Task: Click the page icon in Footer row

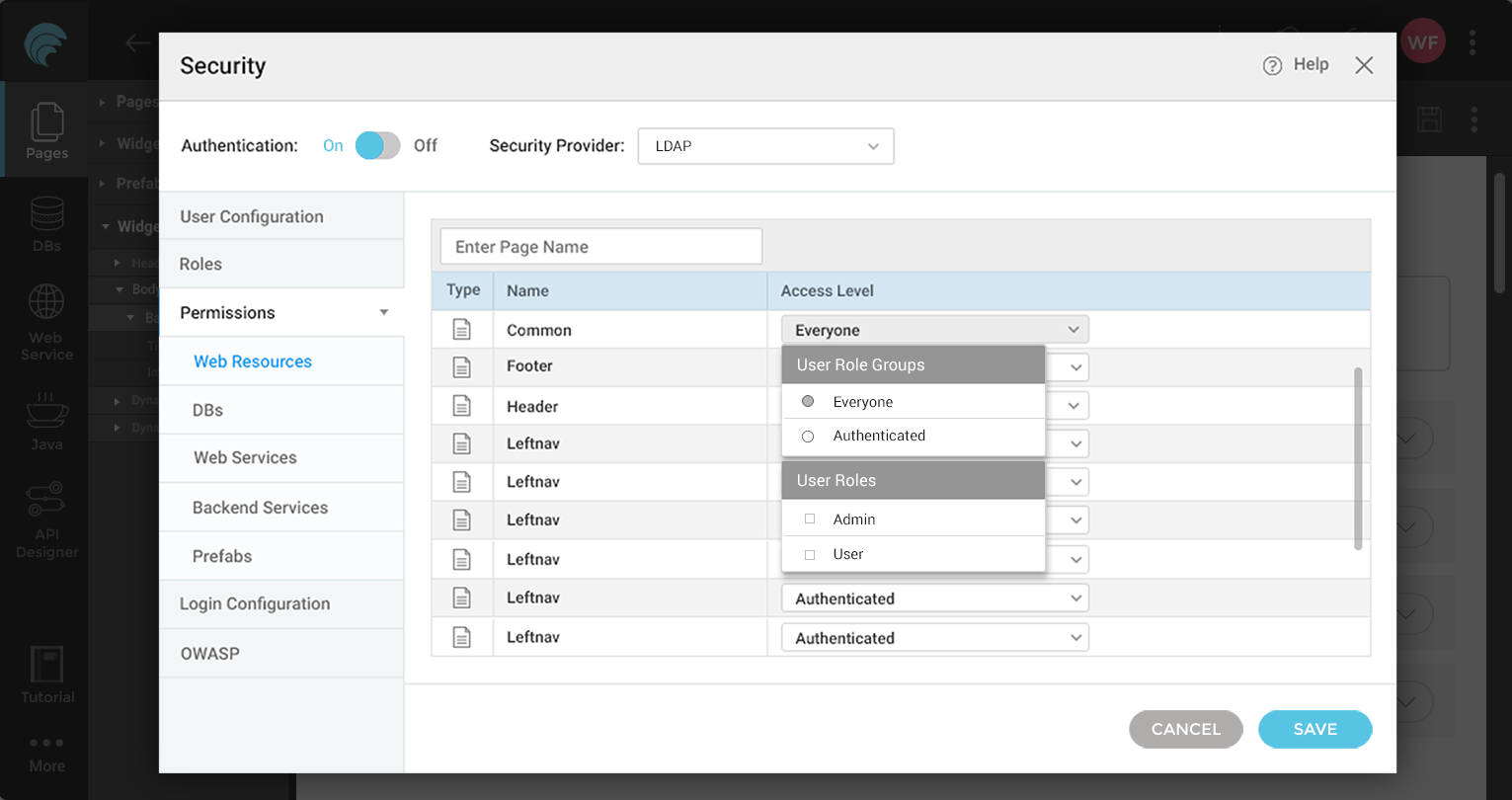Action: 461,366
